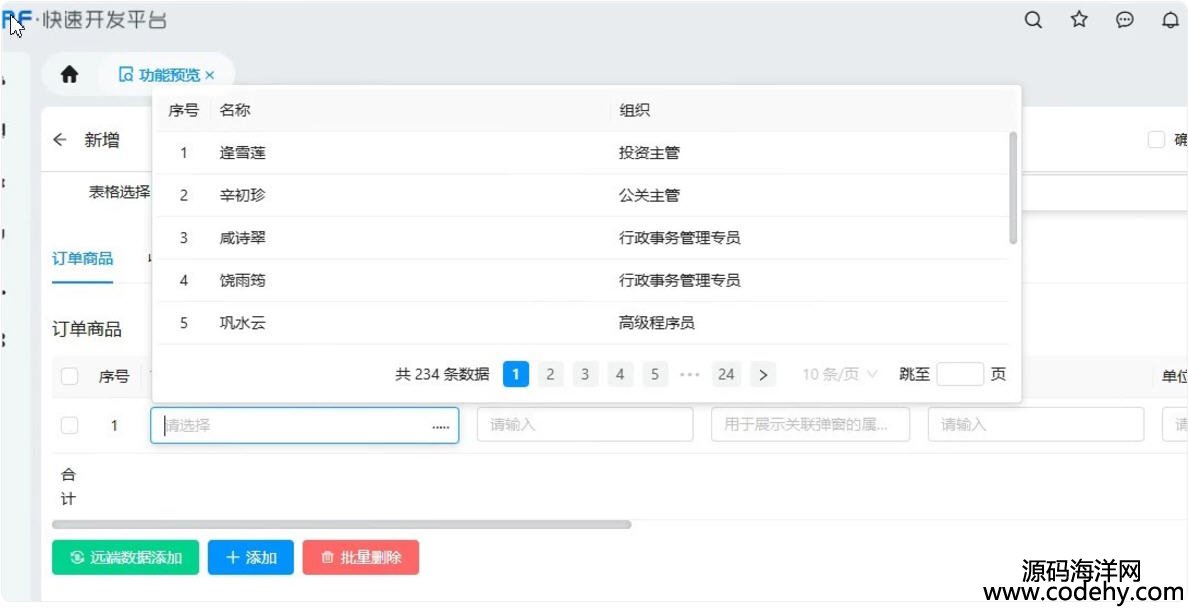Select the 功能预览 tab
The width and height of the screenshot is (1188, 612).
click(x=160, y=75)
